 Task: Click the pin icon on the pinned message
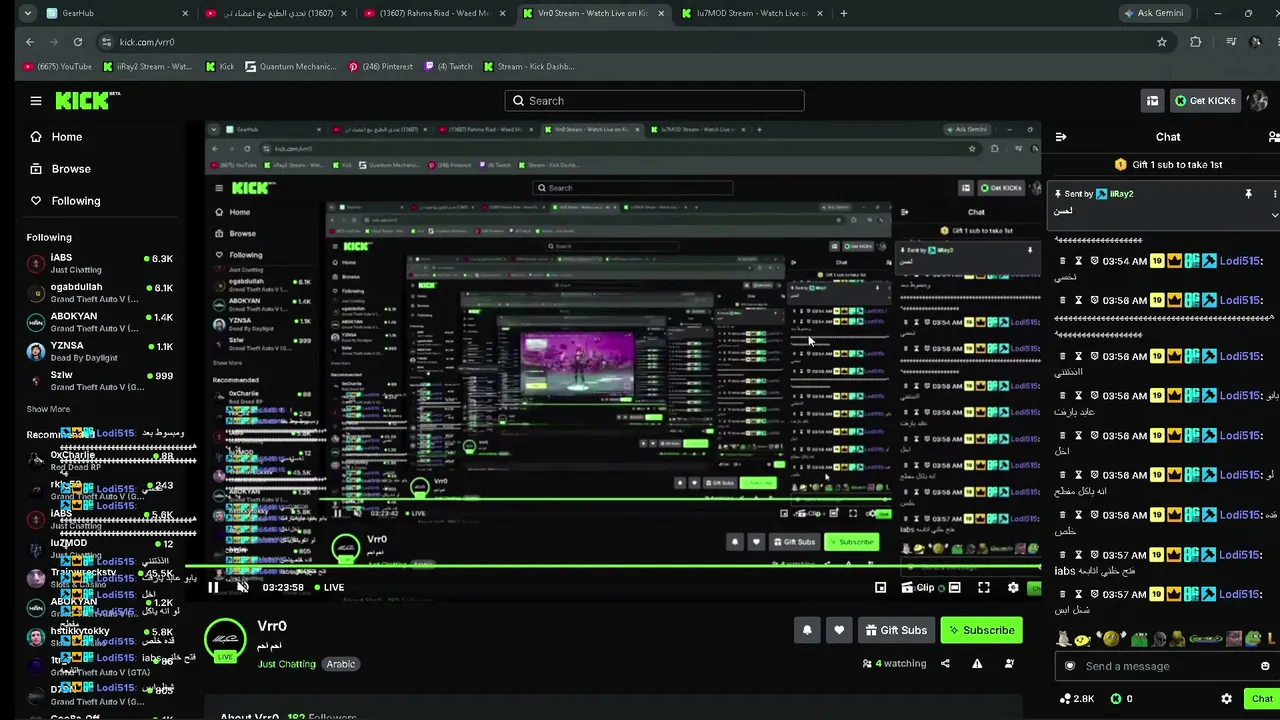(1248, 194)
